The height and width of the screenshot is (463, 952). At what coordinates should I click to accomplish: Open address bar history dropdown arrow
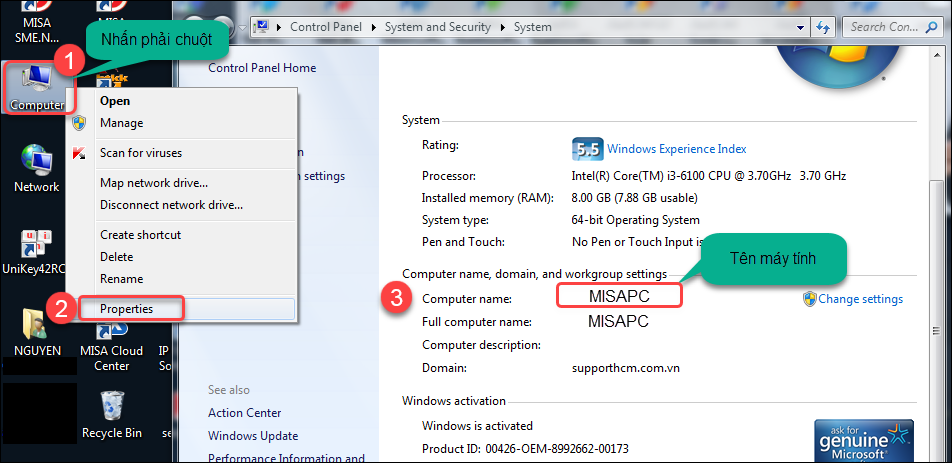pyautogui.click(x=801, y=27)
